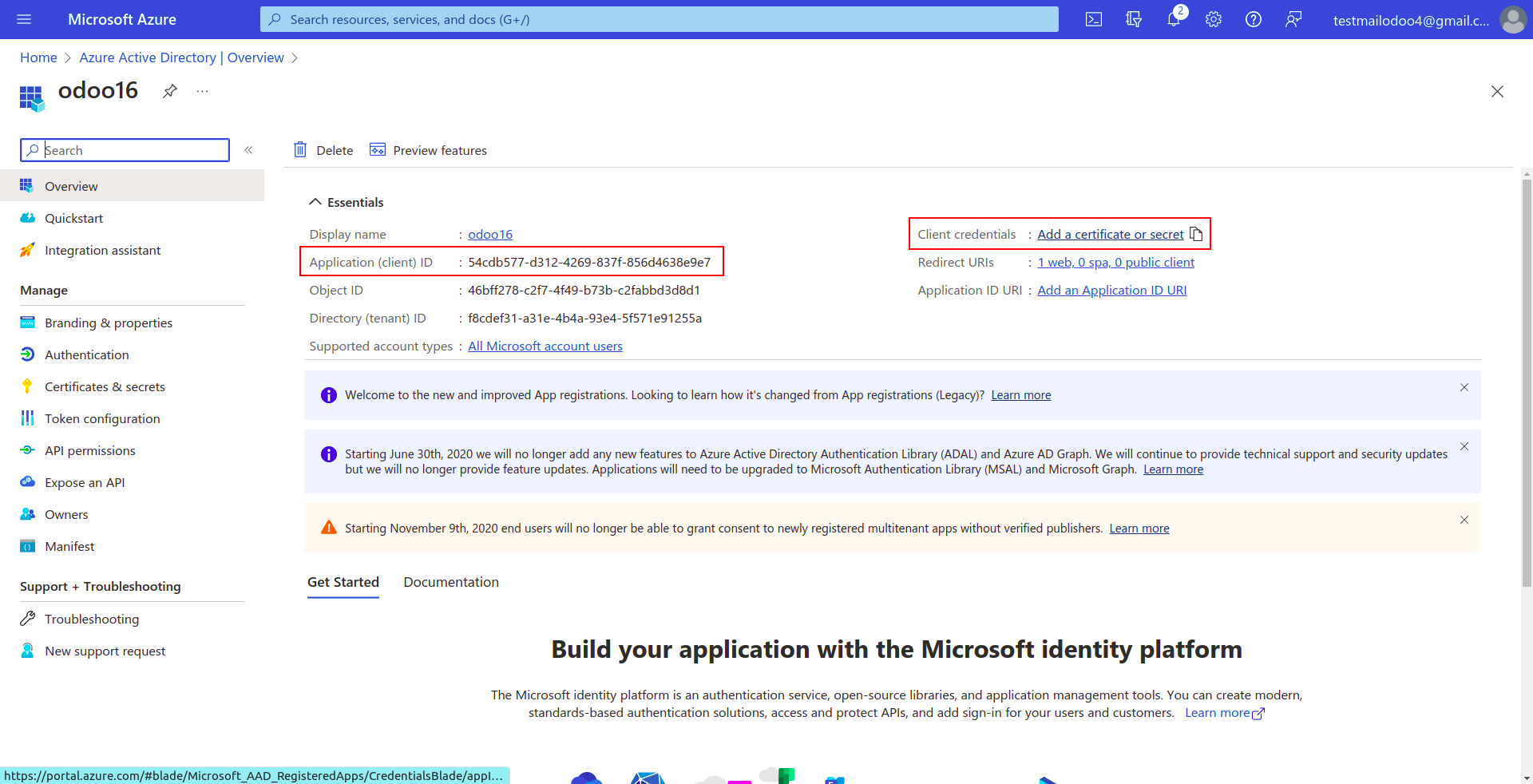This screenshot has height=784, width=1533.
Task: Dismiss the November 9th warning banner
Action: coord(1464,520)
